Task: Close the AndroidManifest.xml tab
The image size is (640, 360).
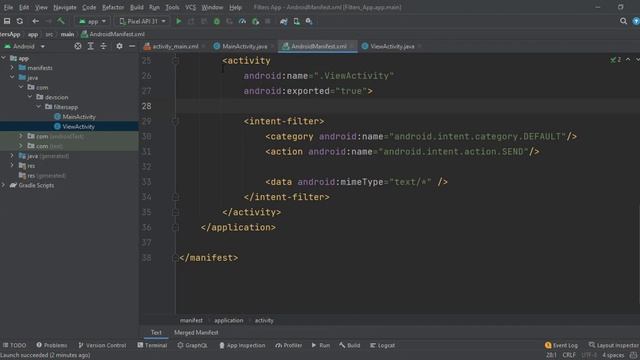Action: point(352,47)
